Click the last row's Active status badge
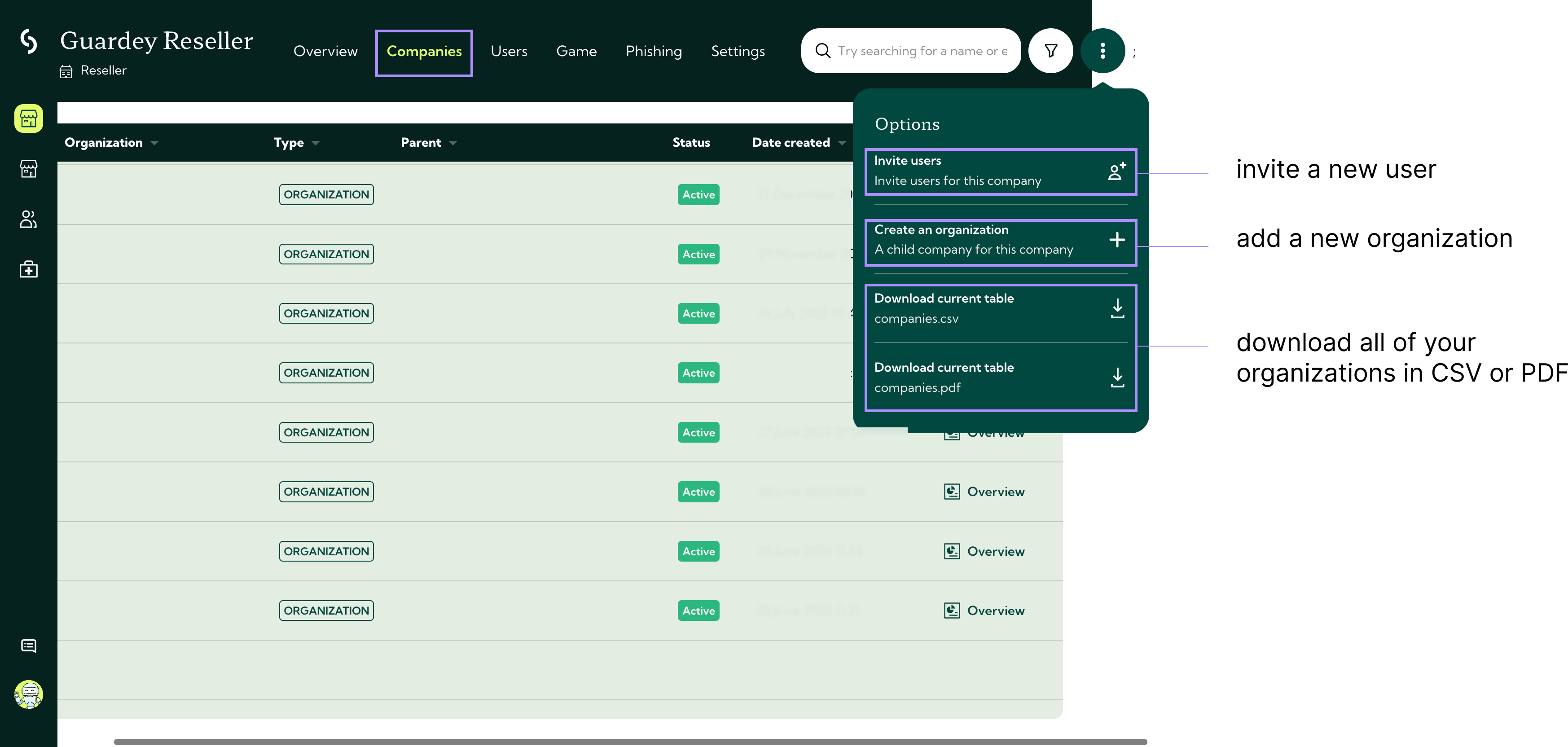1568x747 pixels. (698, 611)
